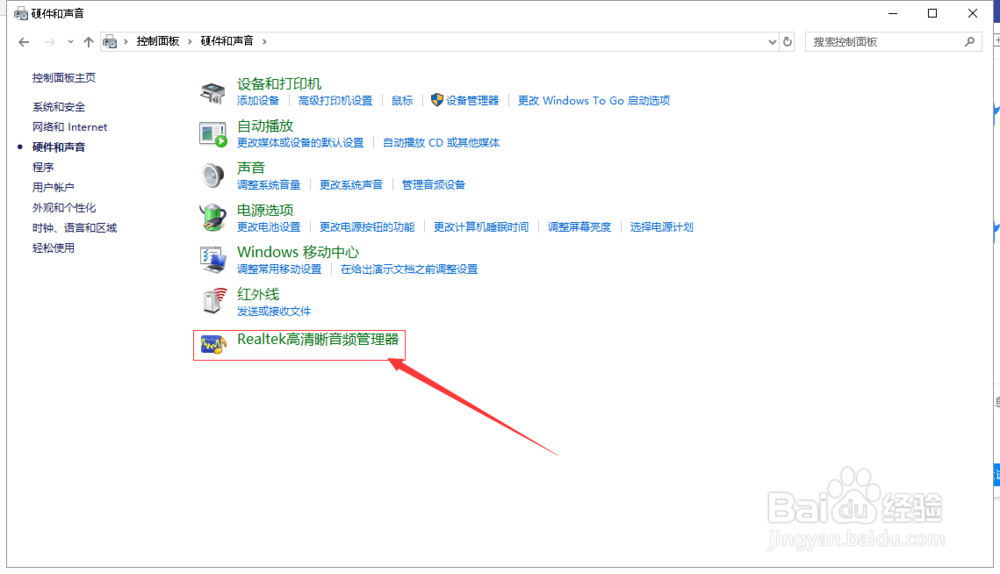This screenshot has width=1000, height=574.
Task: Go back with the back arrow
Action: click(24, 42)
